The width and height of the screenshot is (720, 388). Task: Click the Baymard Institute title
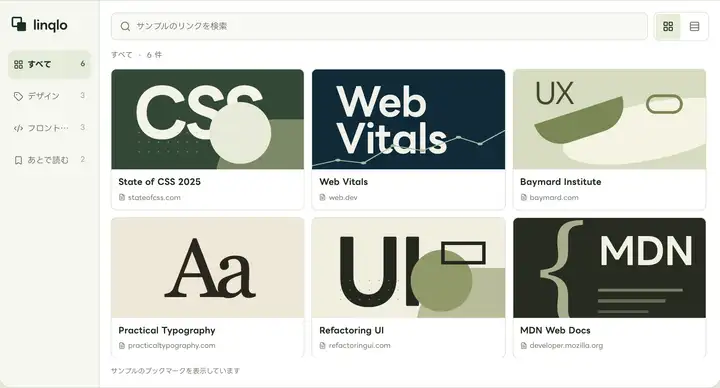point(561,182)
